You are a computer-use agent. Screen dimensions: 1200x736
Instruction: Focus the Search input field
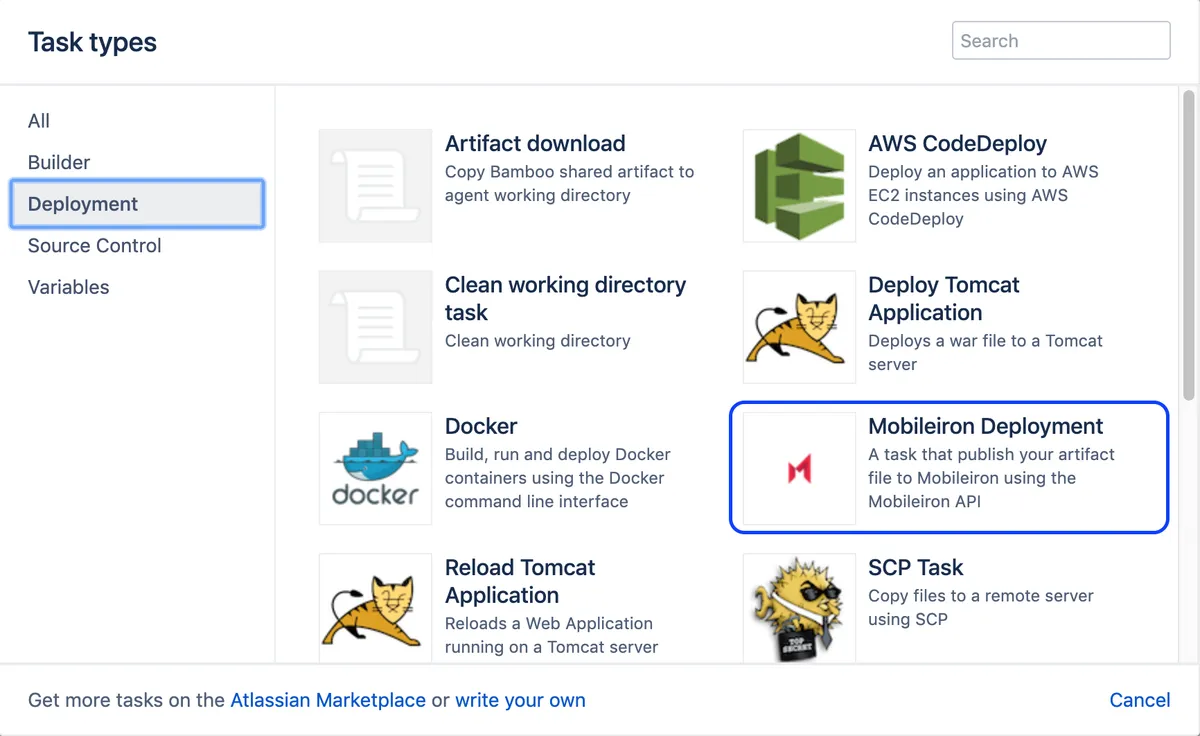pyautogui.click(x=1061, y=41)
